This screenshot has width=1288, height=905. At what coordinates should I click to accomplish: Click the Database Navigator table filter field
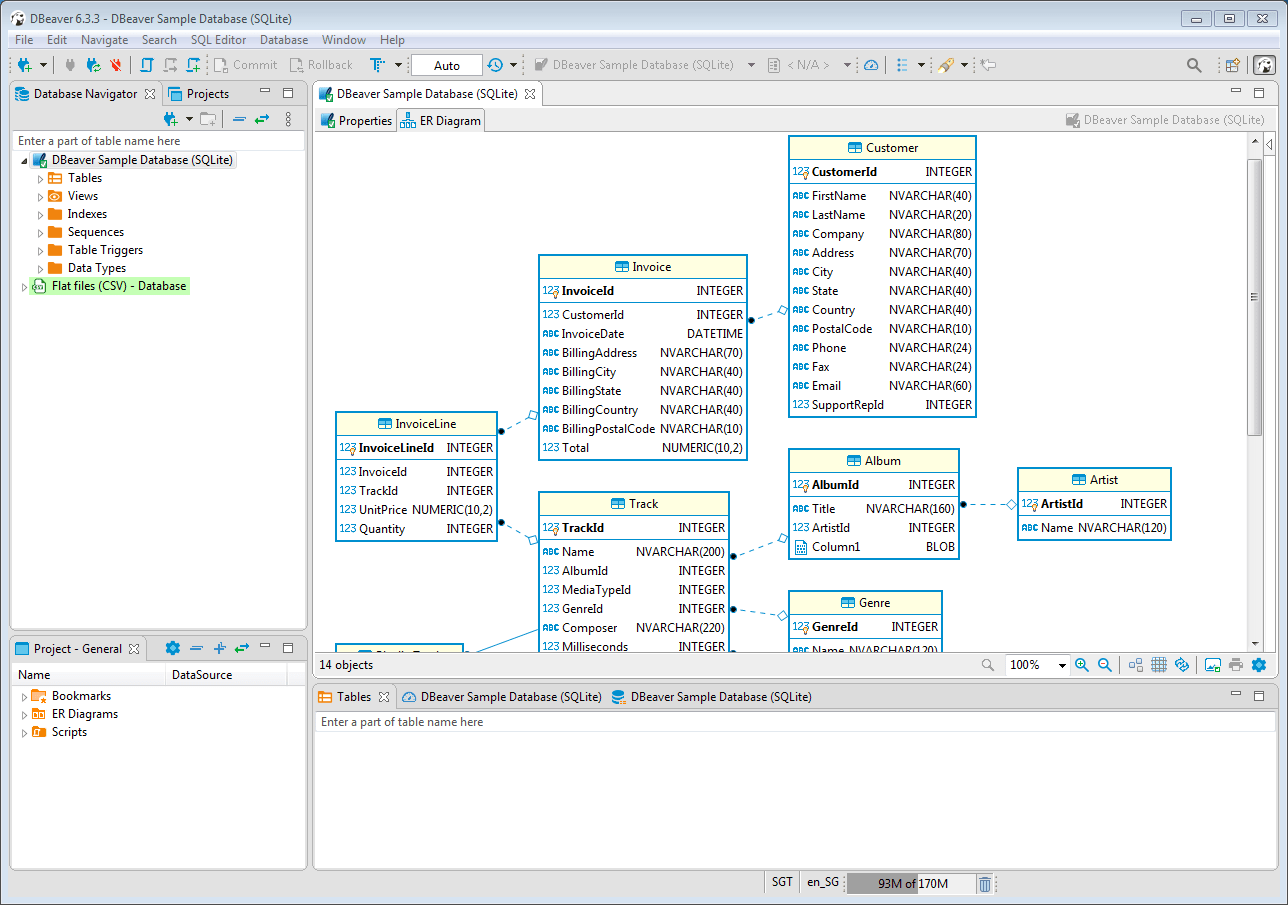(158, 141)
